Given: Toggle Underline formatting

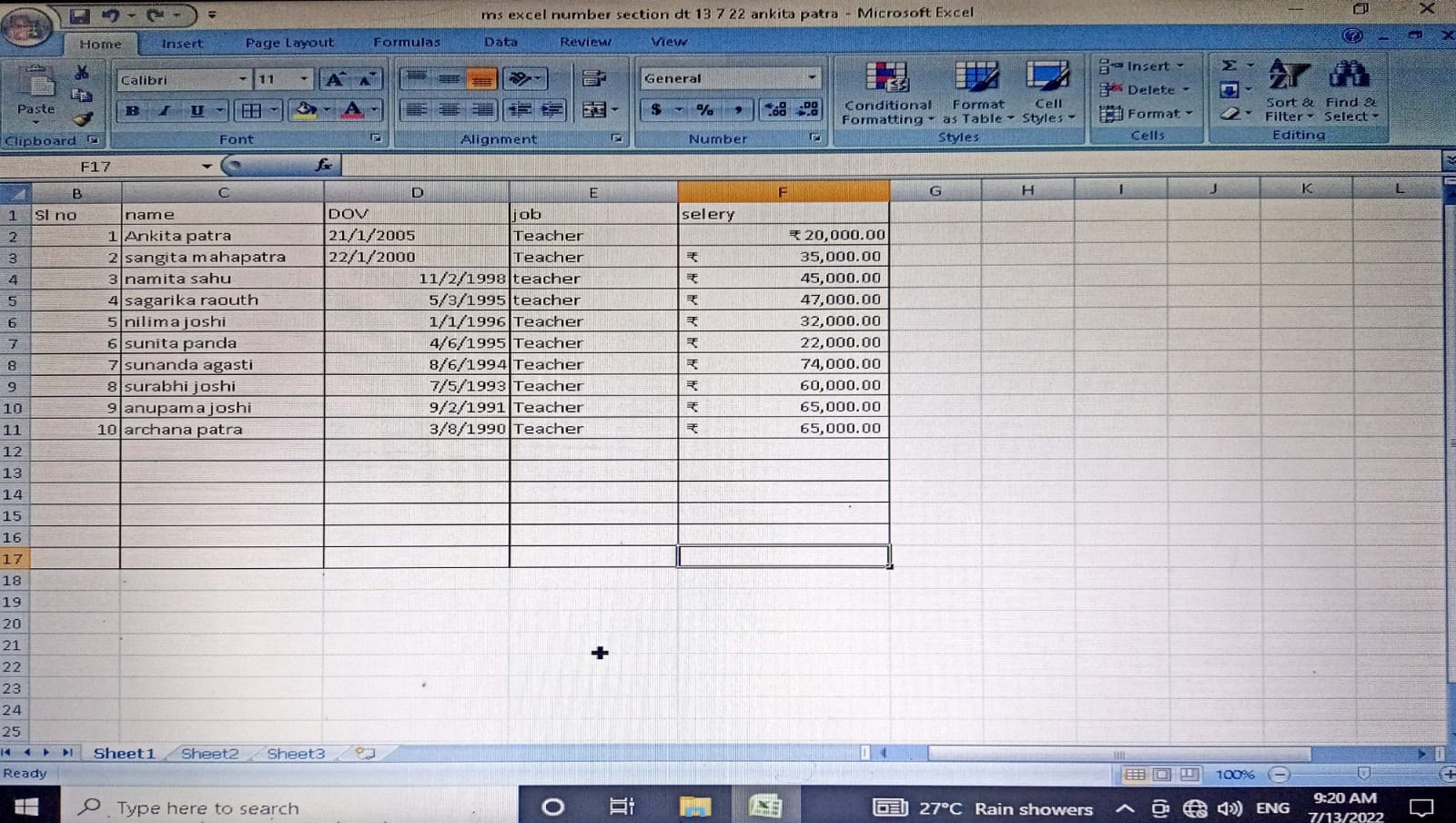Looking at the screenshot, I should [197, 110].
